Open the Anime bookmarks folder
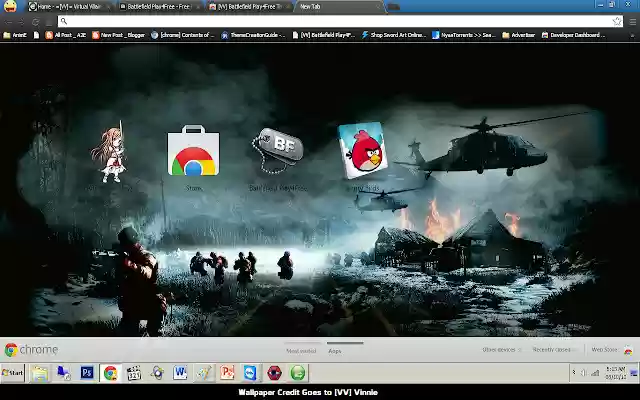 coord(15,35)
